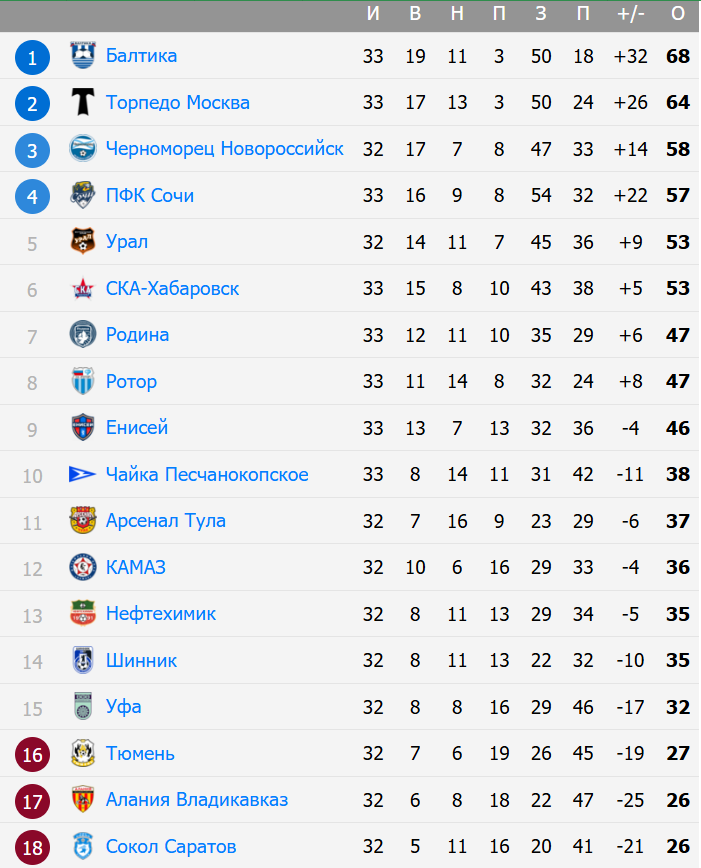Open the Ротор team page link
Viewport: 701px width, 868px height.
click(131, 381)
